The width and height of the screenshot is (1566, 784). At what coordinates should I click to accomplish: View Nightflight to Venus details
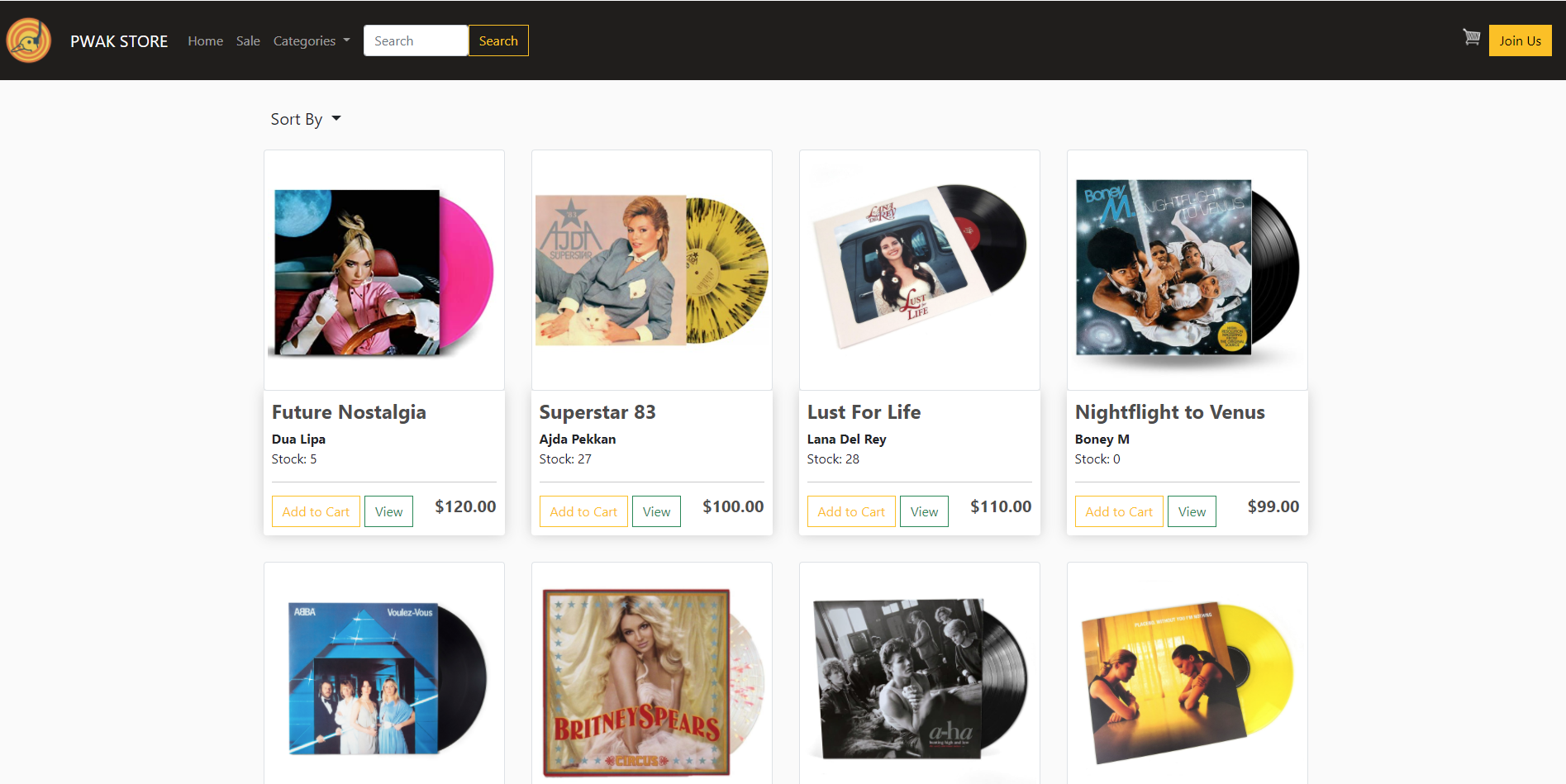tap(1191, 511)
